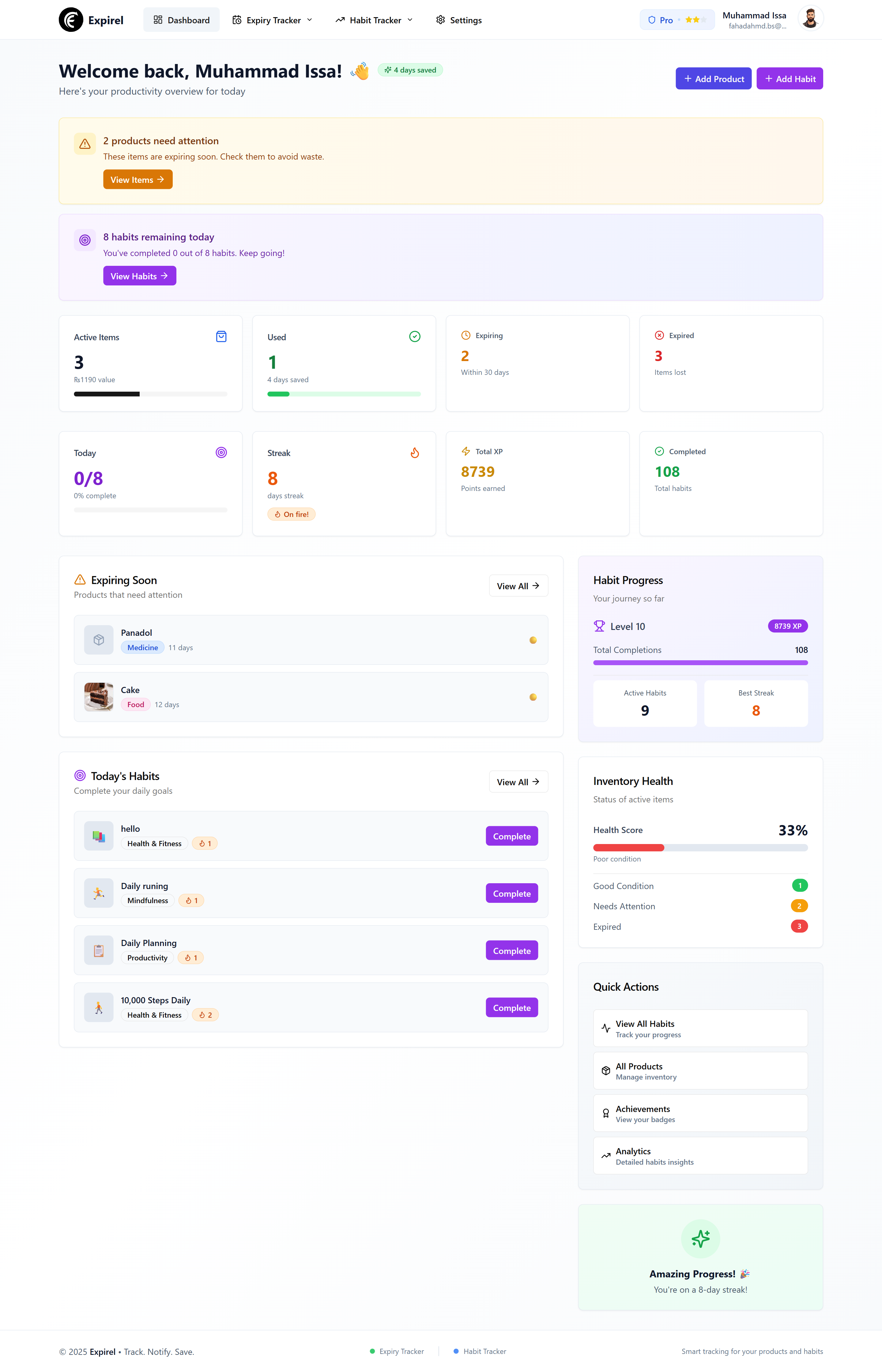This screenshot has height=1372, width=882.
Task: Mark the hello habit as Complete
Action: coord(511,836)
